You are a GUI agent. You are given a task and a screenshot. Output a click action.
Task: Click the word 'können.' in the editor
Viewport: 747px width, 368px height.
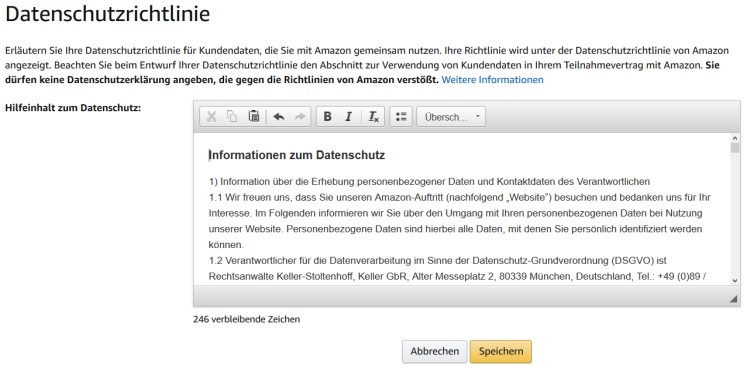pos(226,245)
